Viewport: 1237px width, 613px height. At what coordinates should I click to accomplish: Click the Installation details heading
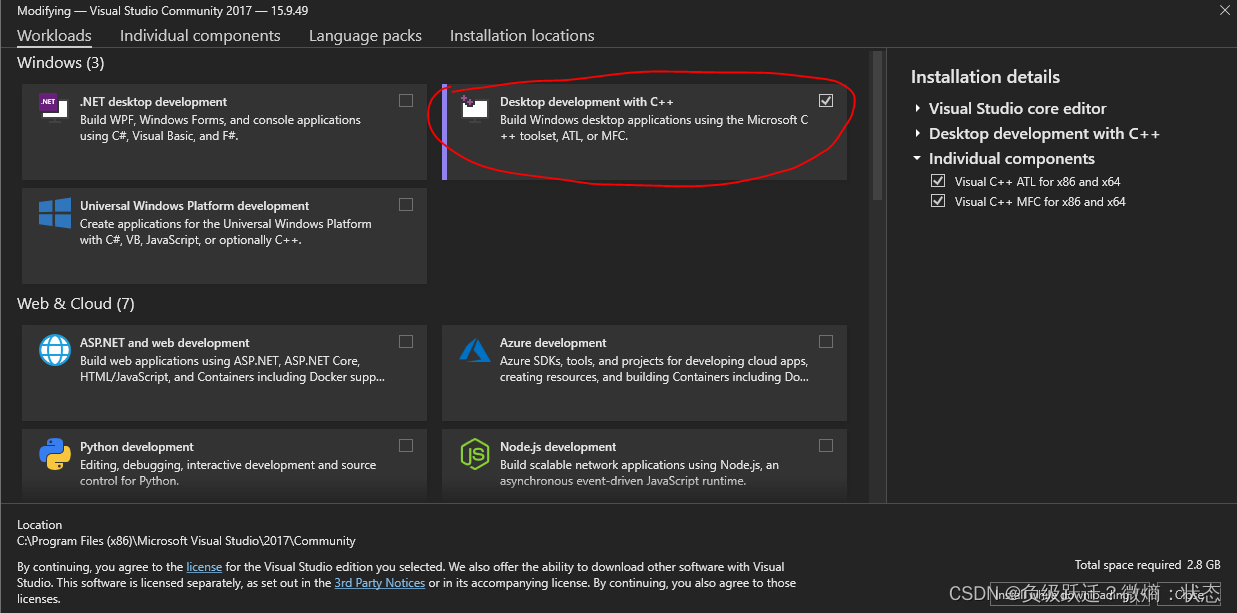(985, 77)
